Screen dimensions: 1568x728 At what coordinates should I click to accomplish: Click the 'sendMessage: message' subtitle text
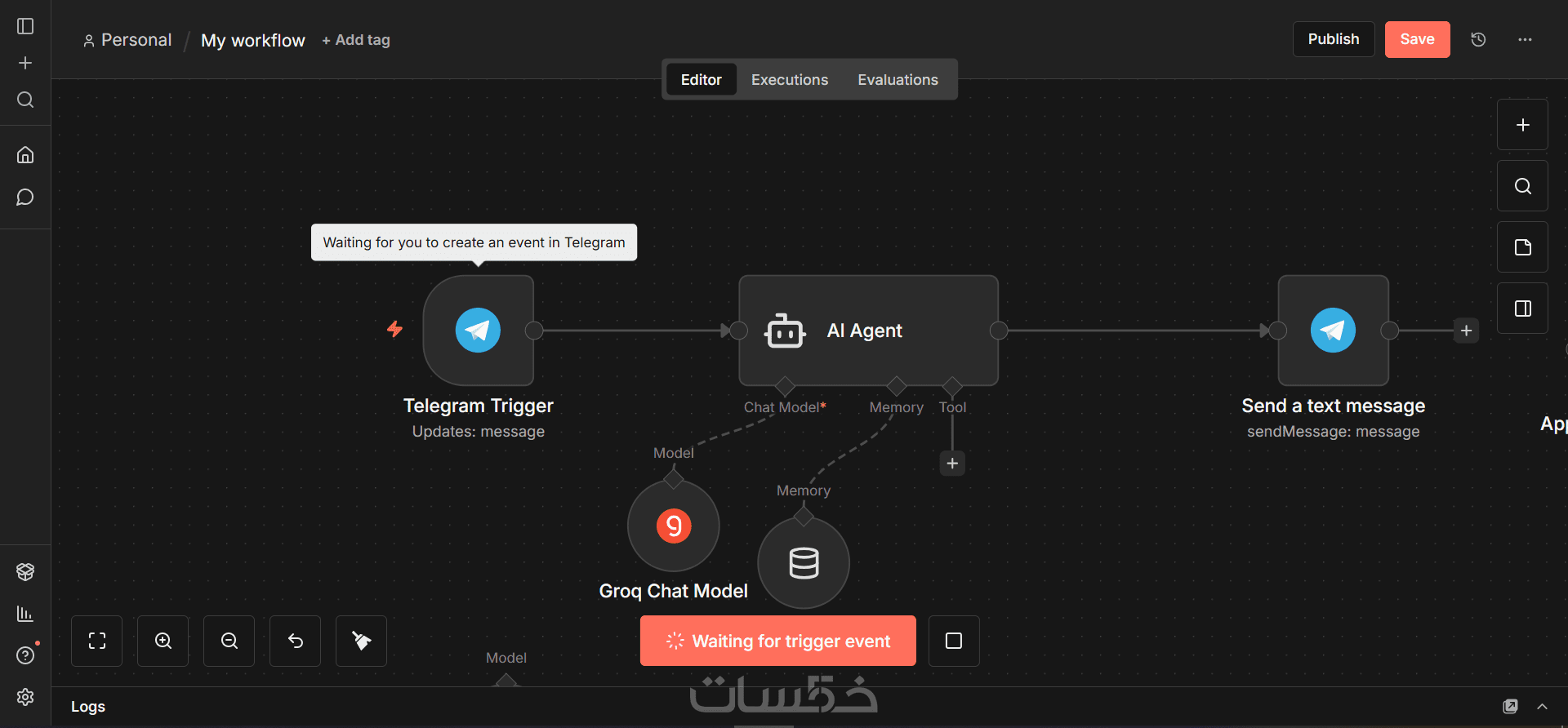[x=1334, y=432]
